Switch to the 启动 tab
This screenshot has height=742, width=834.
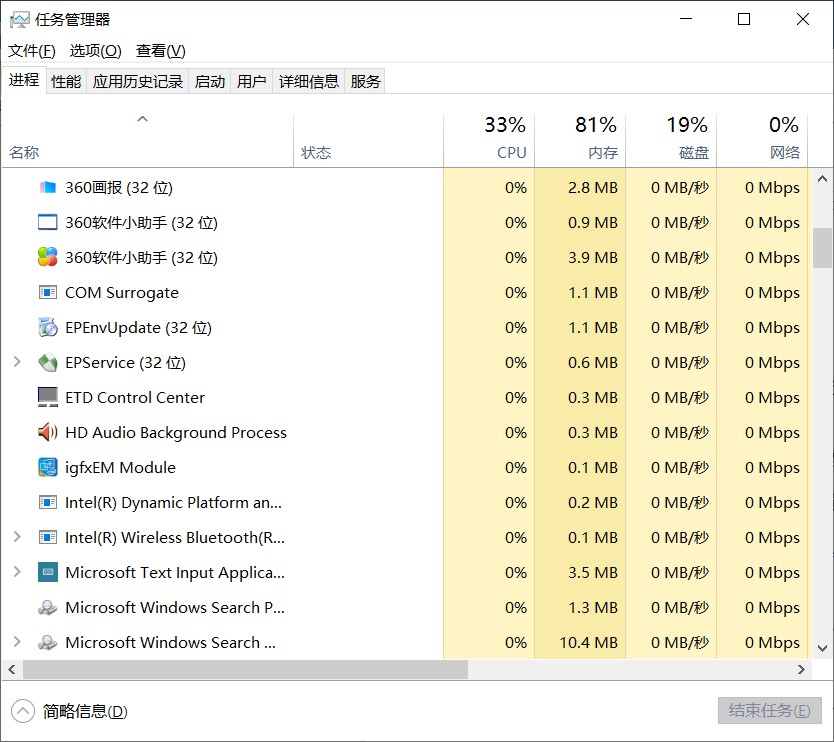[210, 81]
